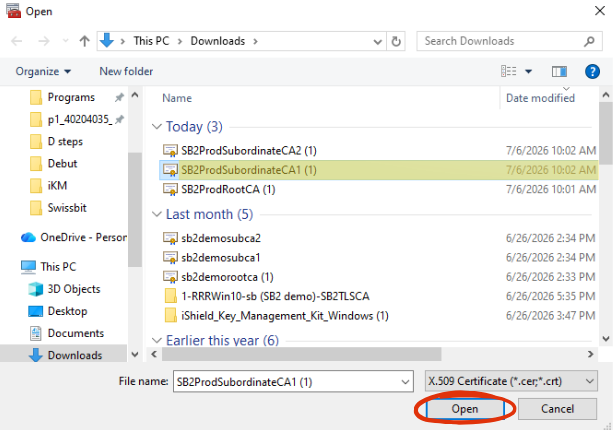Screen dimensions: 613x430
Task: Open the Programs quick access folder
Action: click(71, 97)
